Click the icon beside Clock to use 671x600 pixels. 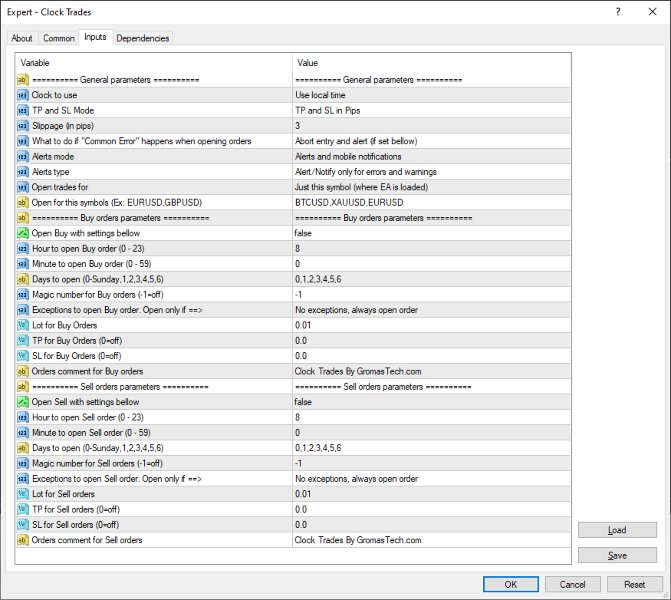tap(23, 95)
